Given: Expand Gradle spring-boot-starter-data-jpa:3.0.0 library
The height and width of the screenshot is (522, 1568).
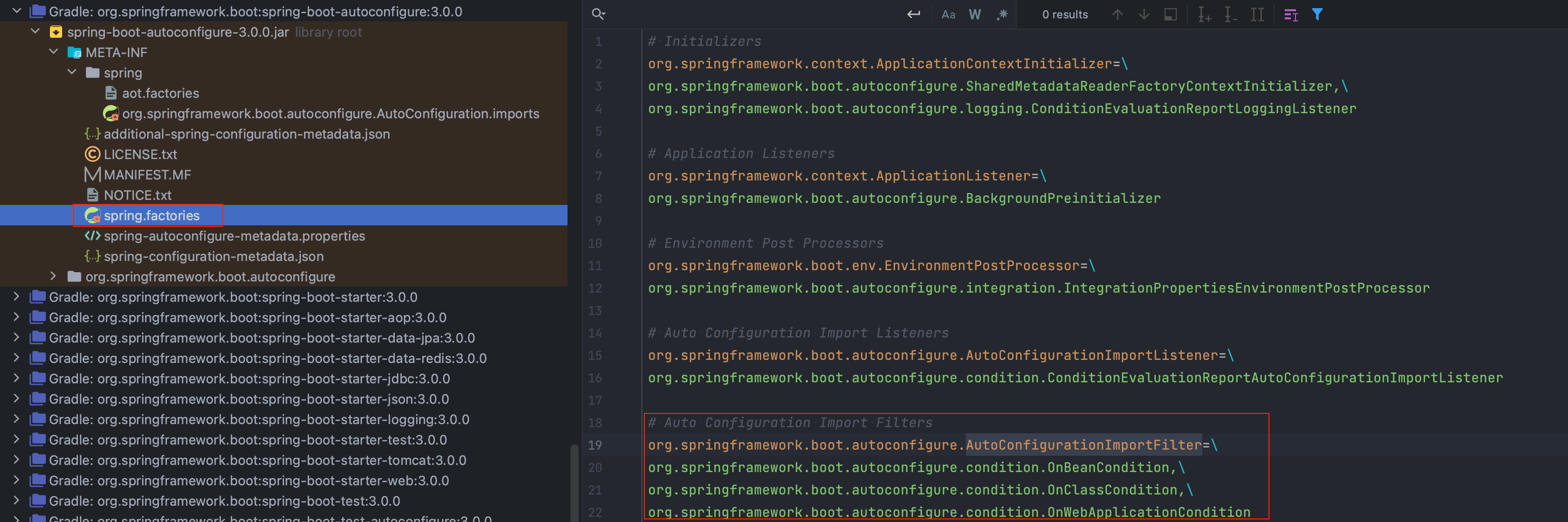Looking at the screenshot, I should pyautogui.click(x=17, y=337).
